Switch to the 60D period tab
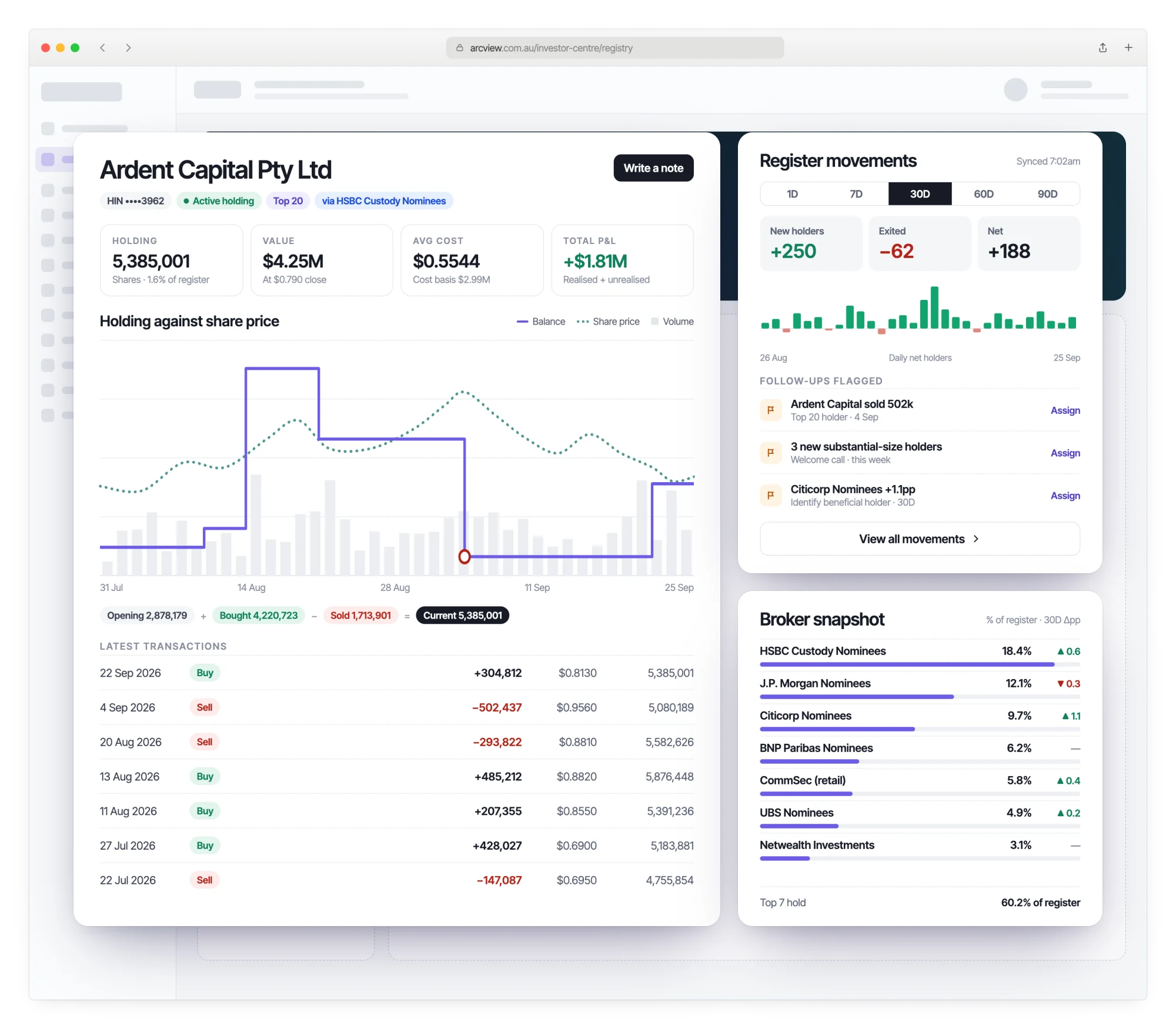The image size is (1176, 1029). 984,194
